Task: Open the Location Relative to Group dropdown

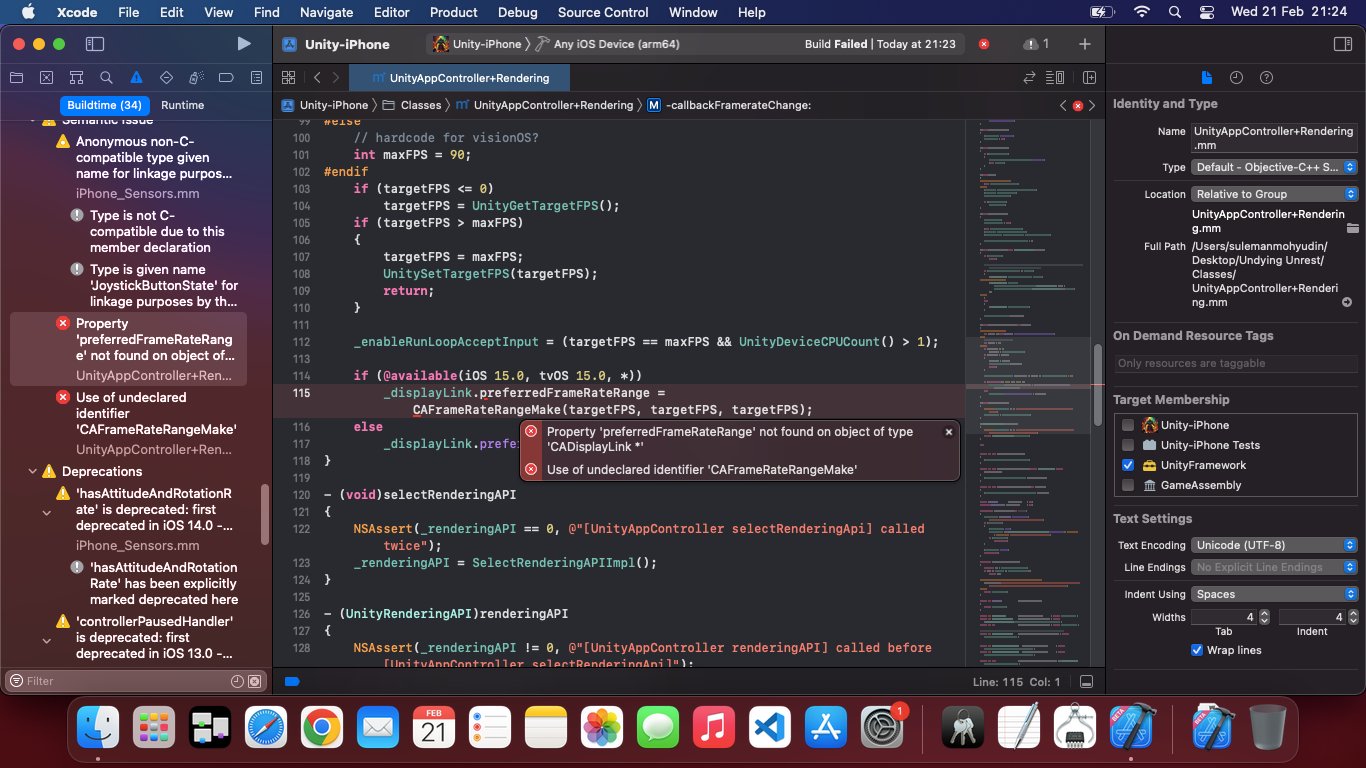Action: 1274,194
